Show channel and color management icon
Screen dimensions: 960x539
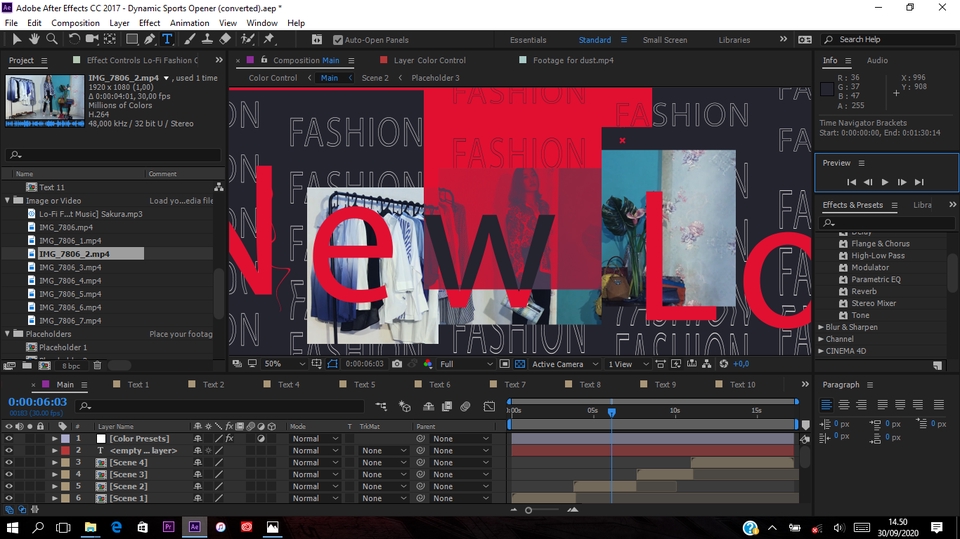point(427,364)
